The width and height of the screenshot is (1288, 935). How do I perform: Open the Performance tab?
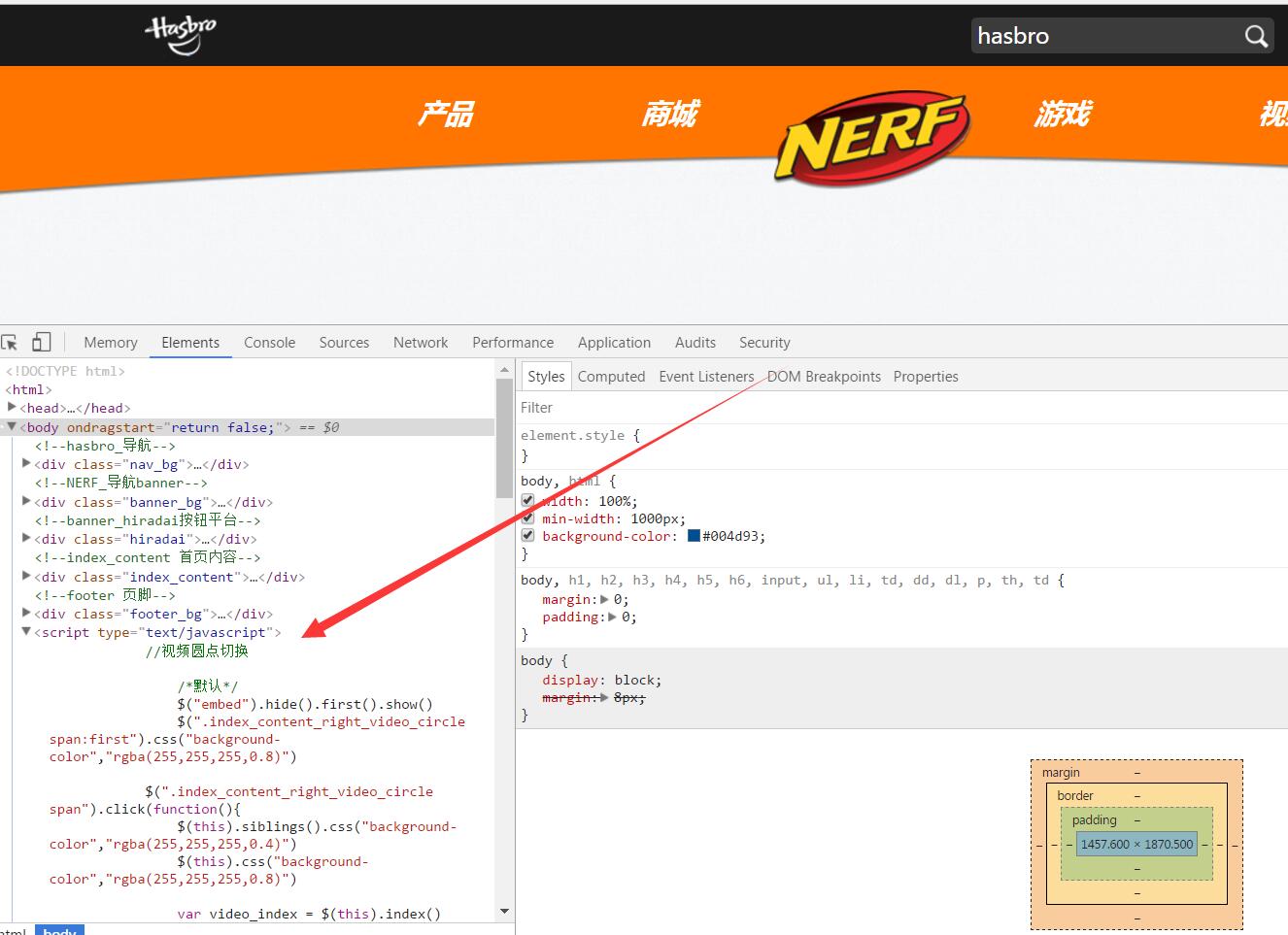(x=513, y=343)
